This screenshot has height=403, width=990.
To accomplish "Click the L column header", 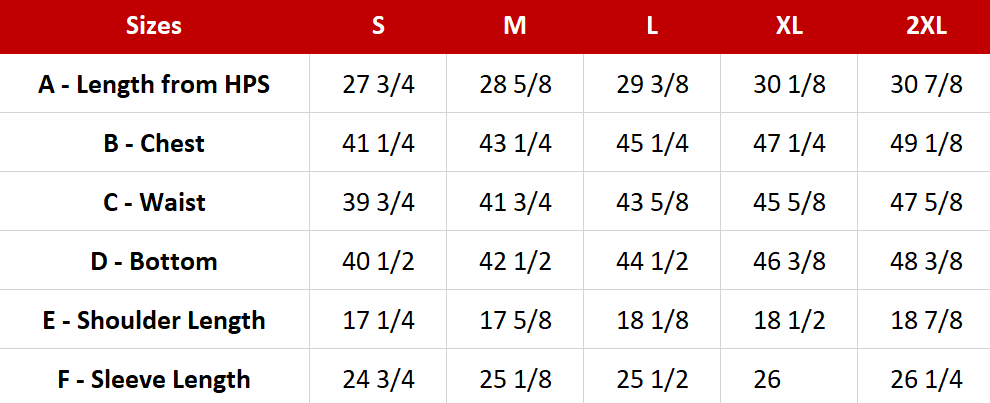I will (652, 26).
